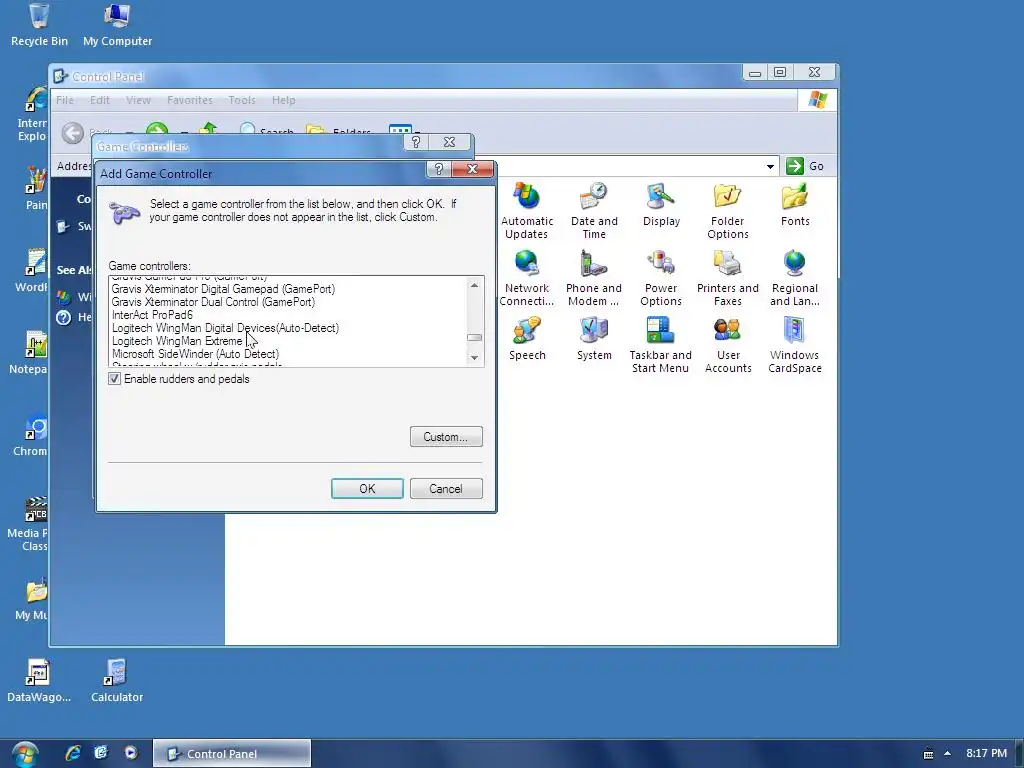Show hidden tray icons arrow

click(x=948, y=754)
